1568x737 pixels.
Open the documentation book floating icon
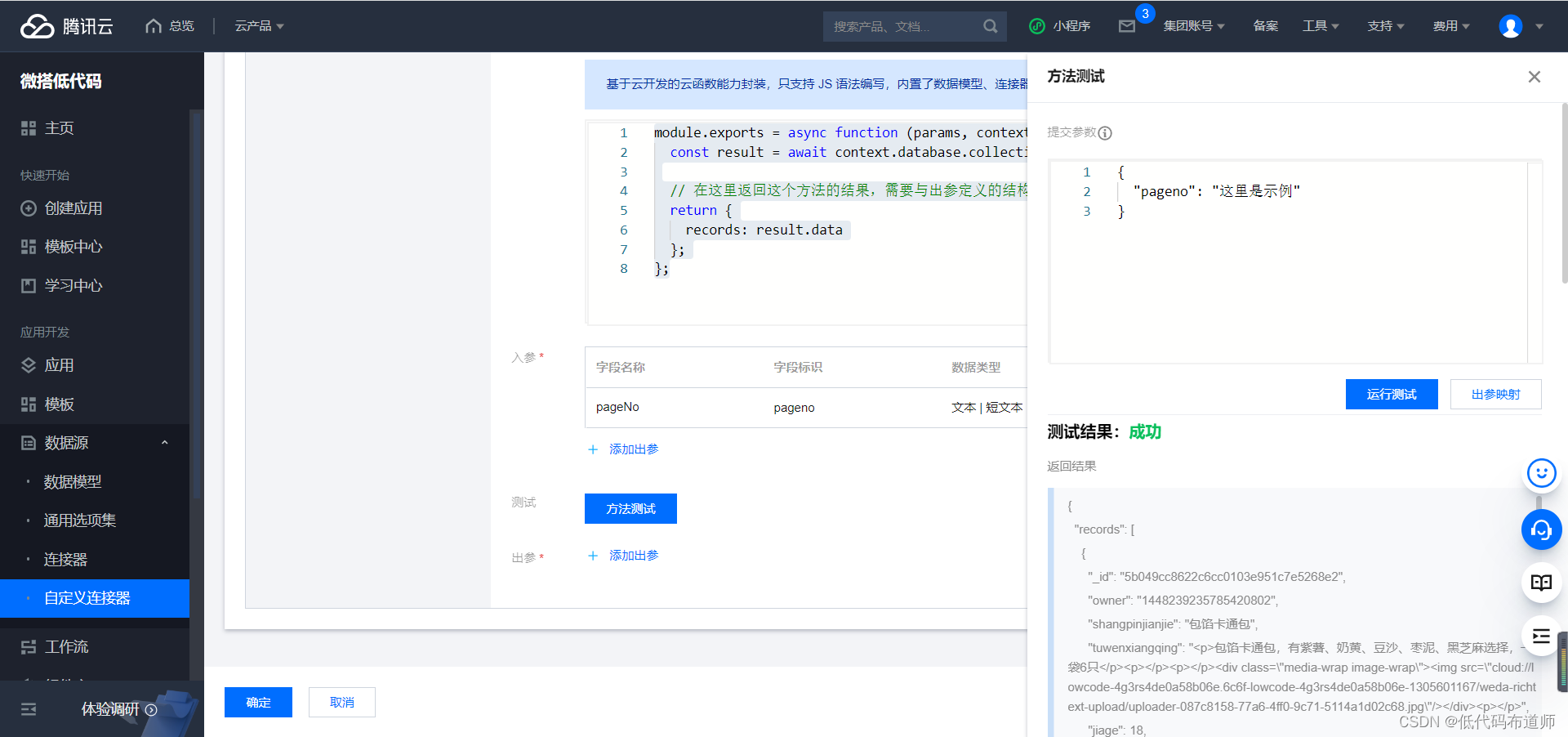click(x=1541, y=583)
